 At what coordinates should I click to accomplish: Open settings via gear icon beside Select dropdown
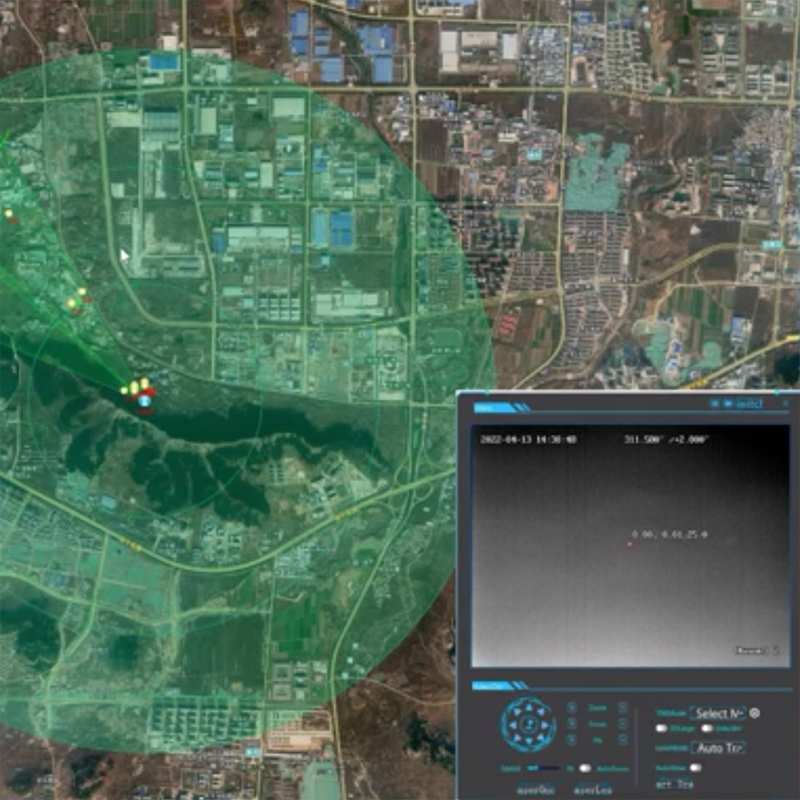pos(753,711)
